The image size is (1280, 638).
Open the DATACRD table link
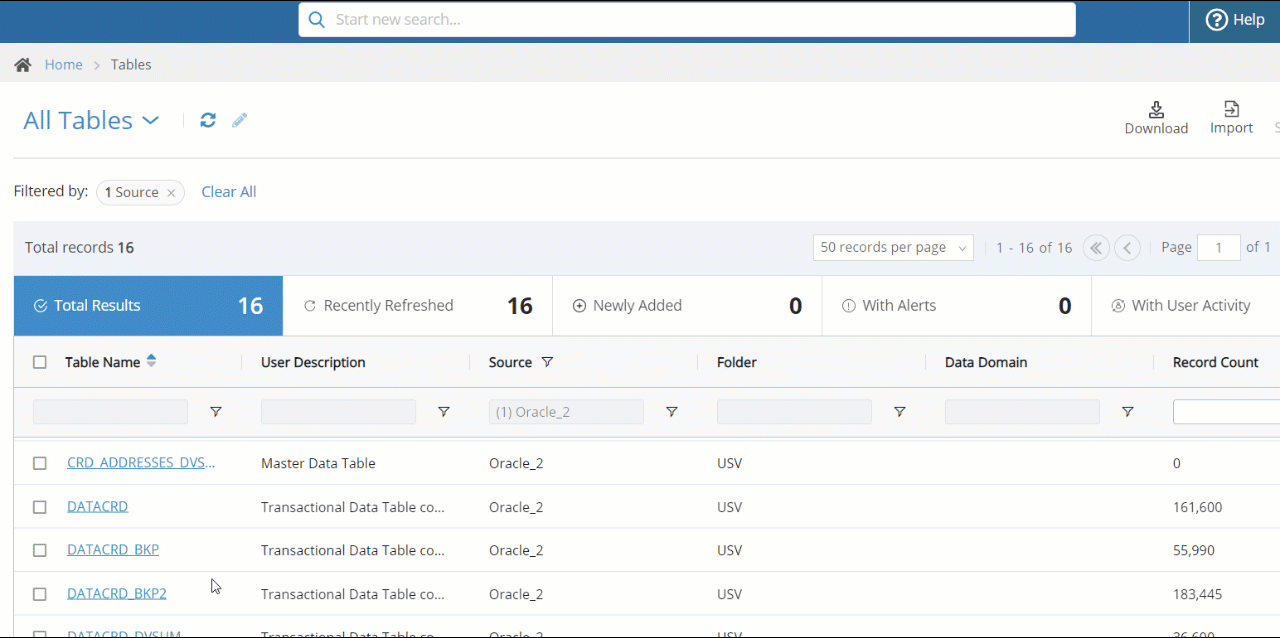click(x=97, y=507)
